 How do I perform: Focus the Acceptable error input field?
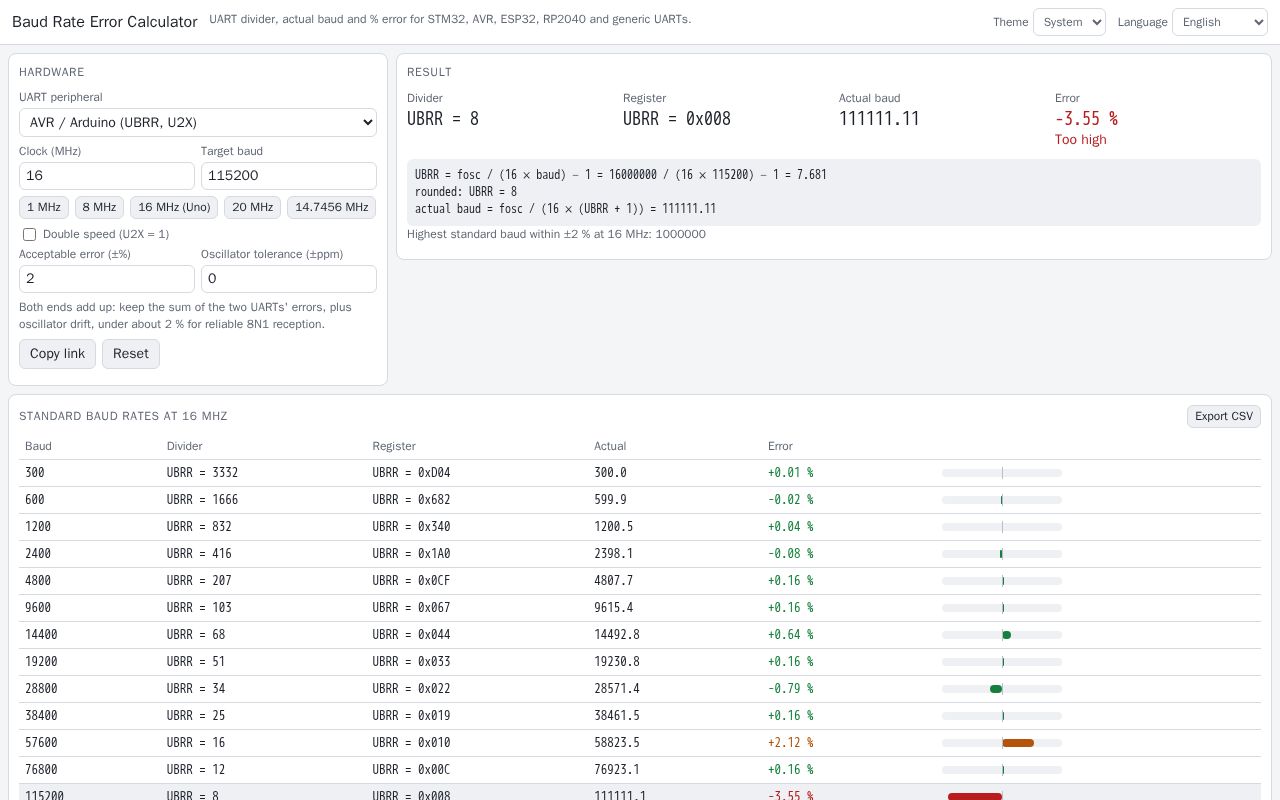click(107, 279)
